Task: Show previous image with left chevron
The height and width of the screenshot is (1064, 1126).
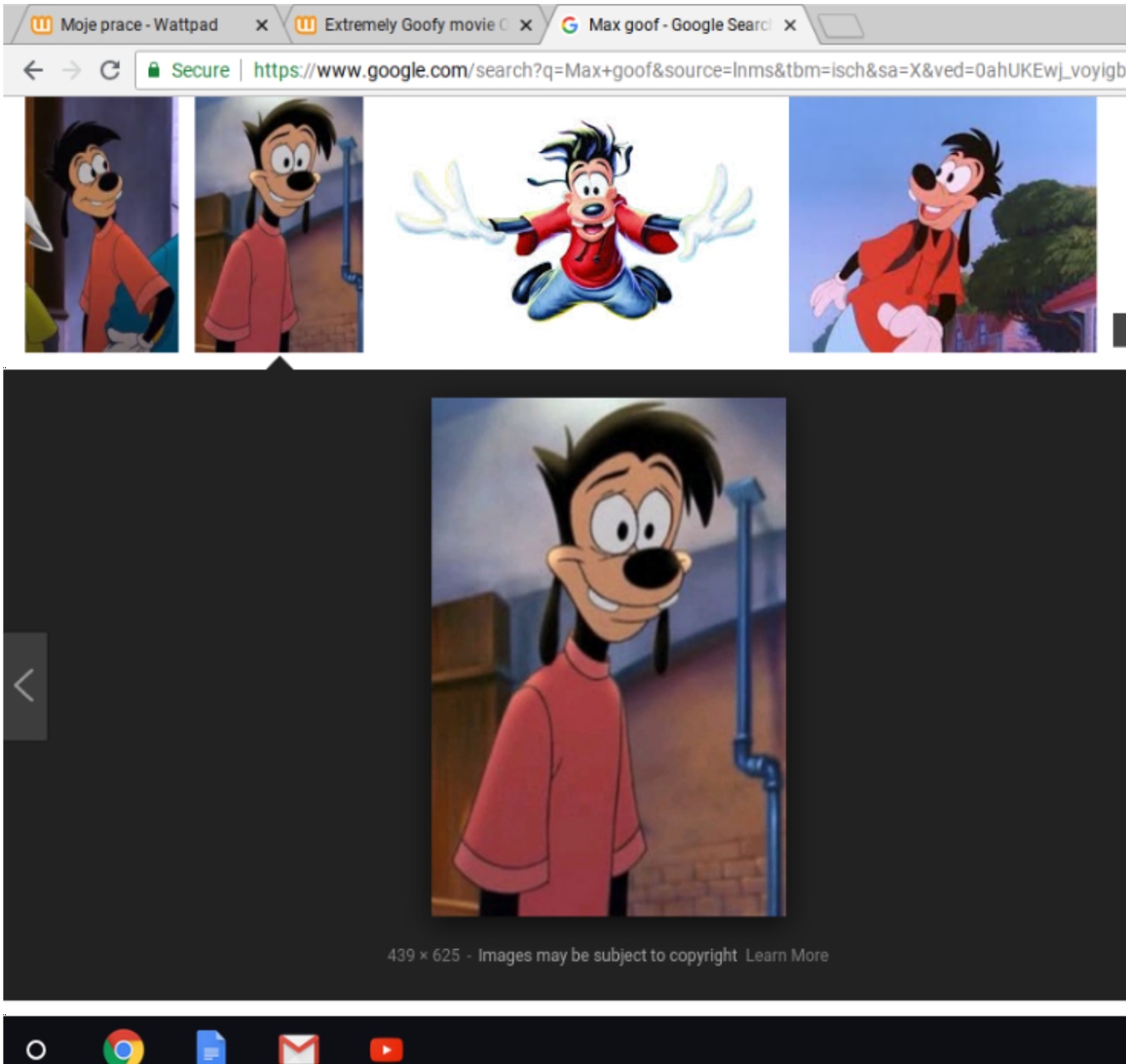Action: tap(25, 686)
